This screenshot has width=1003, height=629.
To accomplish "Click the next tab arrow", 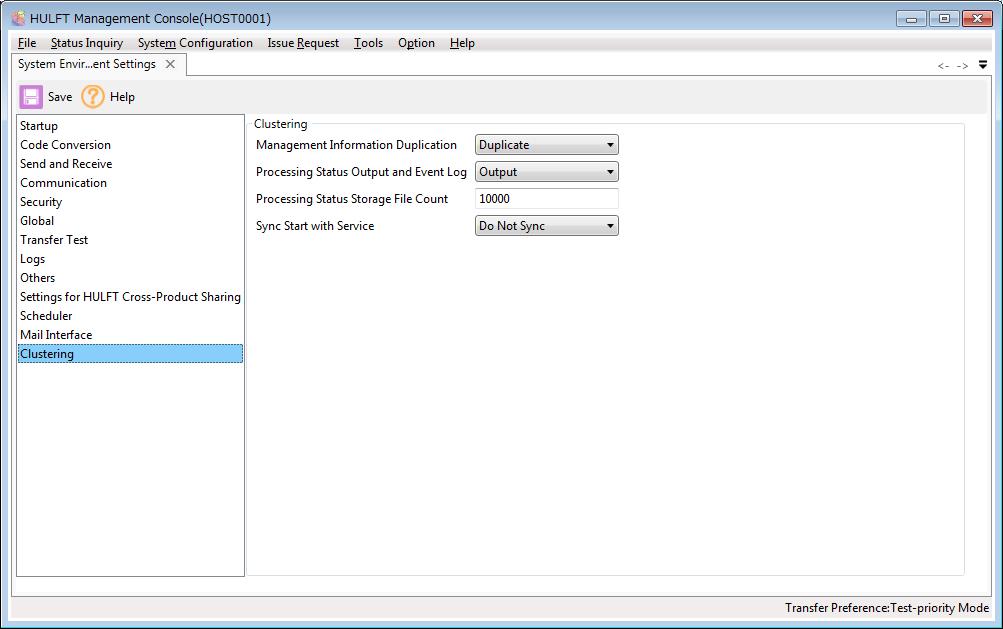I will point(962,66).
